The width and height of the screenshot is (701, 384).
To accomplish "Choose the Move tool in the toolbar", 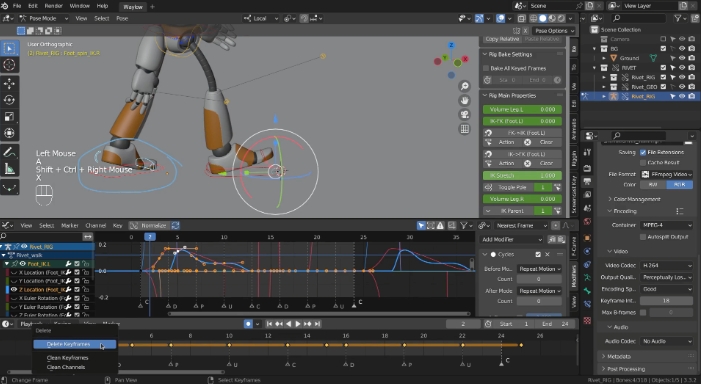I will (9, 84).
